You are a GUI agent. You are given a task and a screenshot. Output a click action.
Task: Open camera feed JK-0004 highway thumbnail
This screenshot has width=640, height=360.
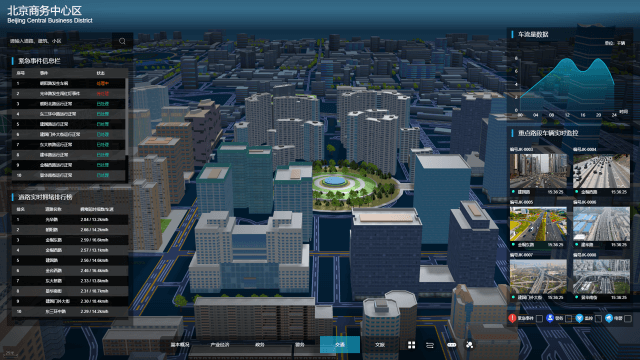tap(601, 171)
